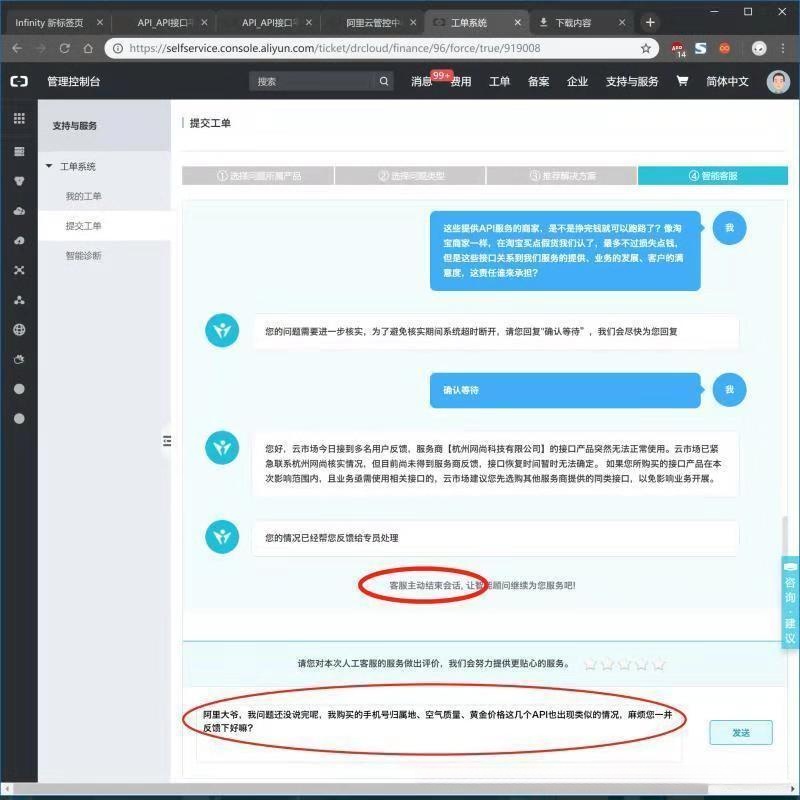Click 管理控制台 header link
800x800 pixels.
[x=73, y=82]
